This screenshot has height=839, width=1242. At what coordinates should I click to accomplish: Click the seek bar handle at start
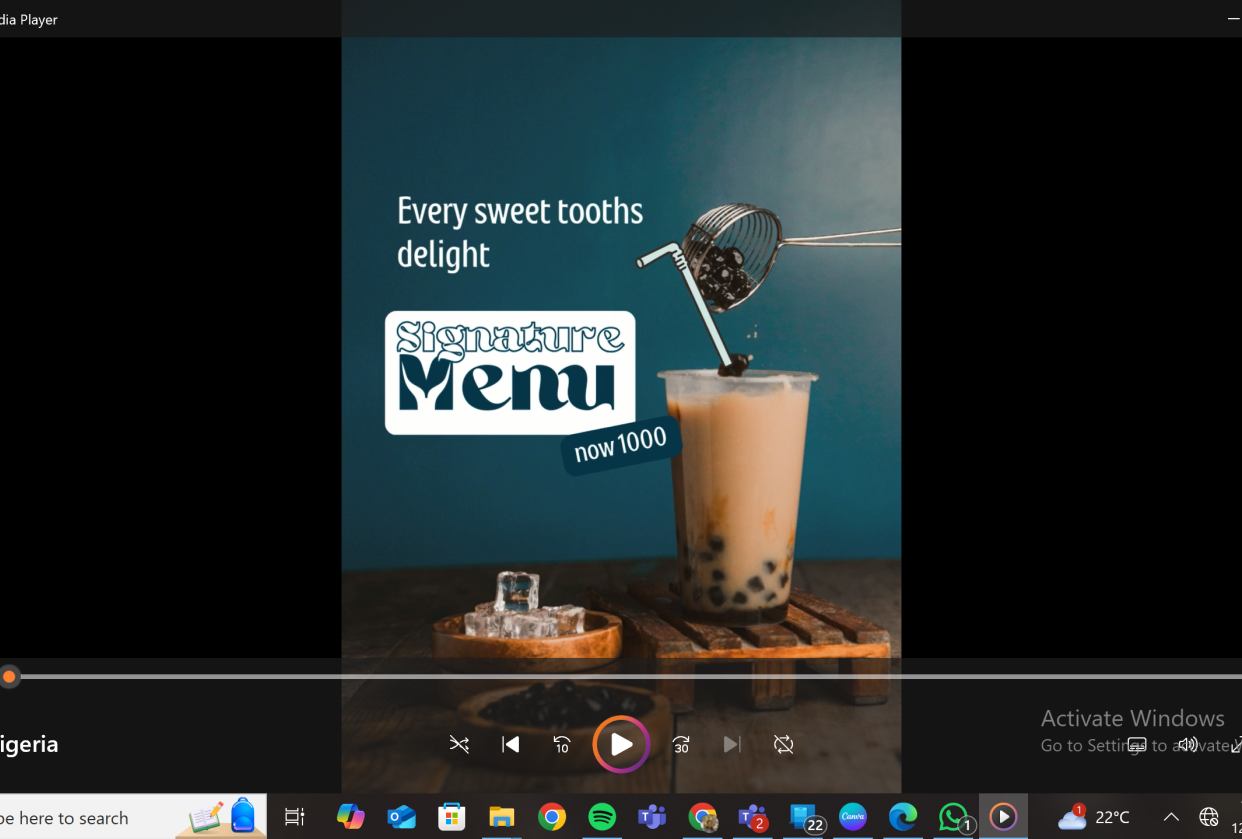(9, 677)
